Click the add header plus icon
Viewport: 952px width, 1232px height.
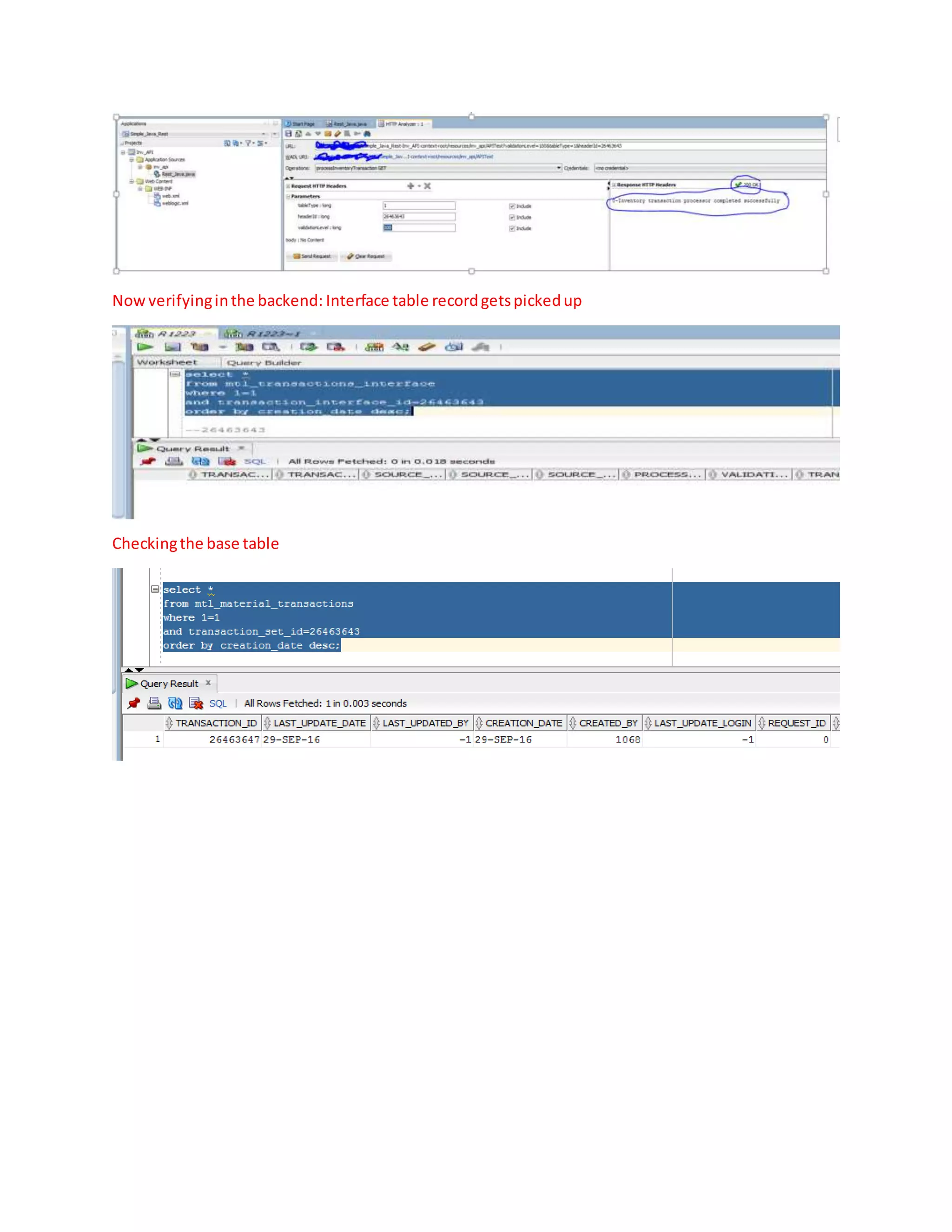click(410, 185)
